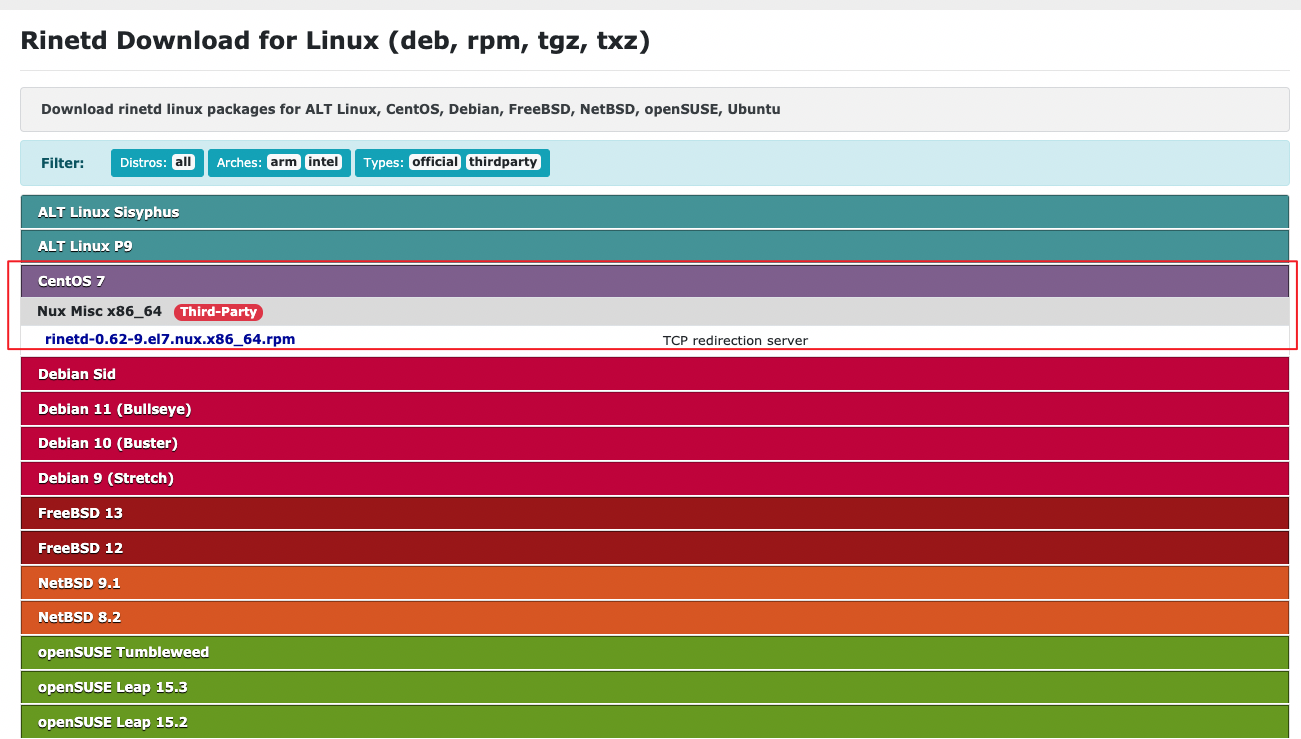Expand the FreeBSD 12 section
The height and width of the screenshot is (739, 1301).
(x=655, y=548)
